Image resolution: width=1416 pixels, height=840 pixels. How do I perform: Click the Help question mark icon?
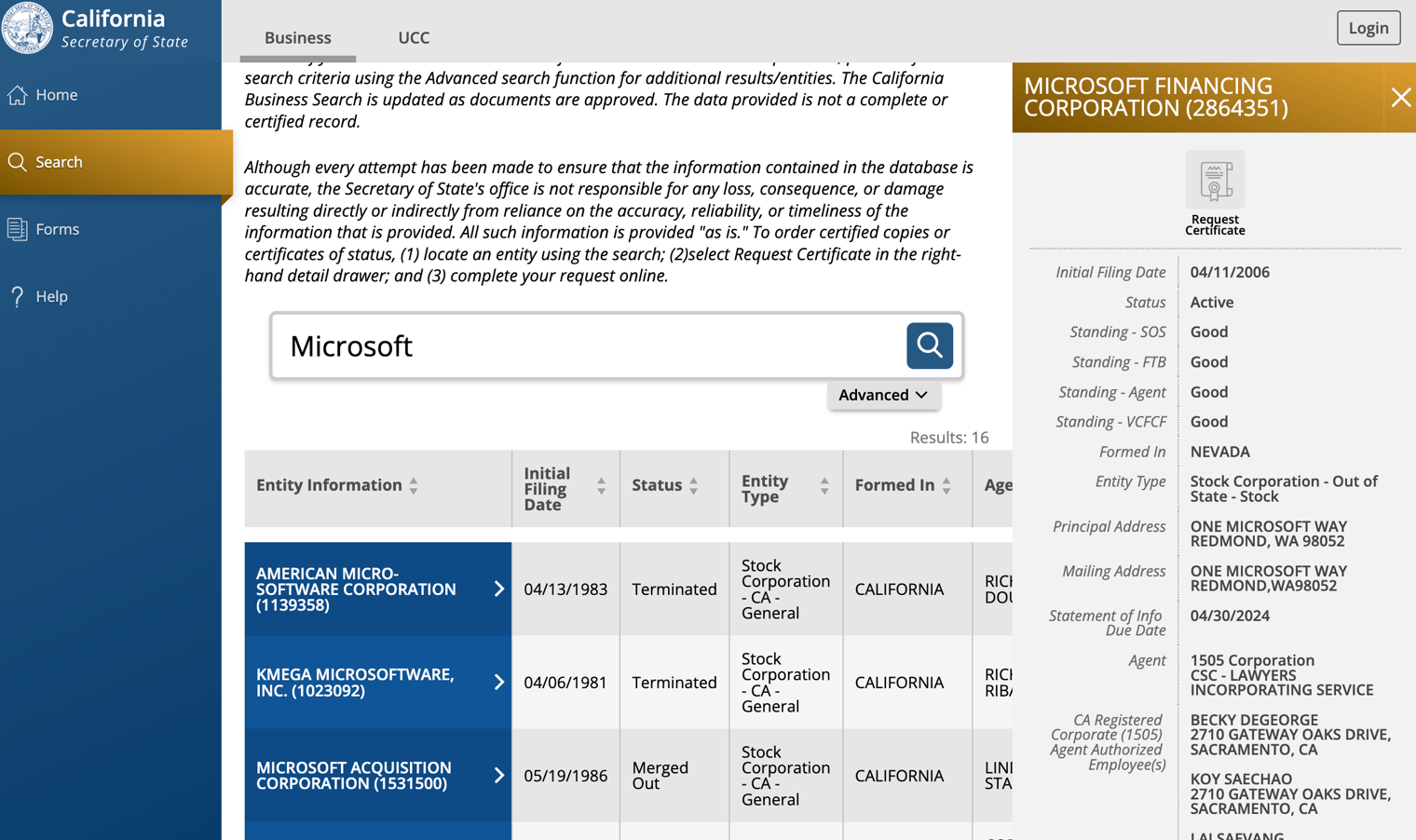(x=18, y=296)
